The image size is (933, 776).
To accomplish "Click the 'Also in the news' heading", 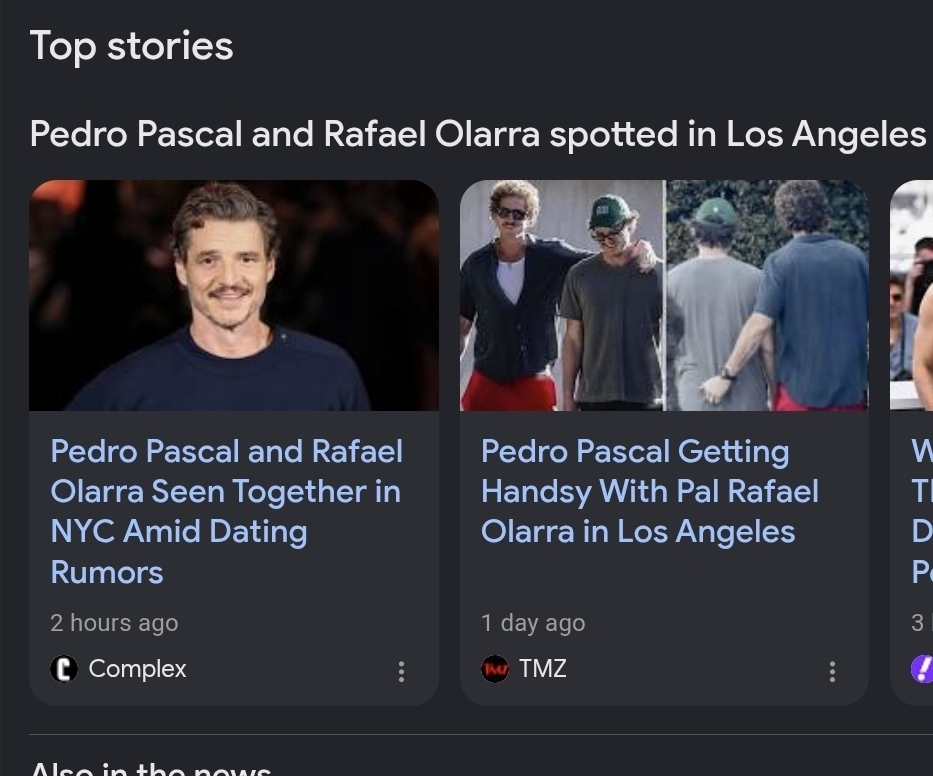I will click(150, 768).
